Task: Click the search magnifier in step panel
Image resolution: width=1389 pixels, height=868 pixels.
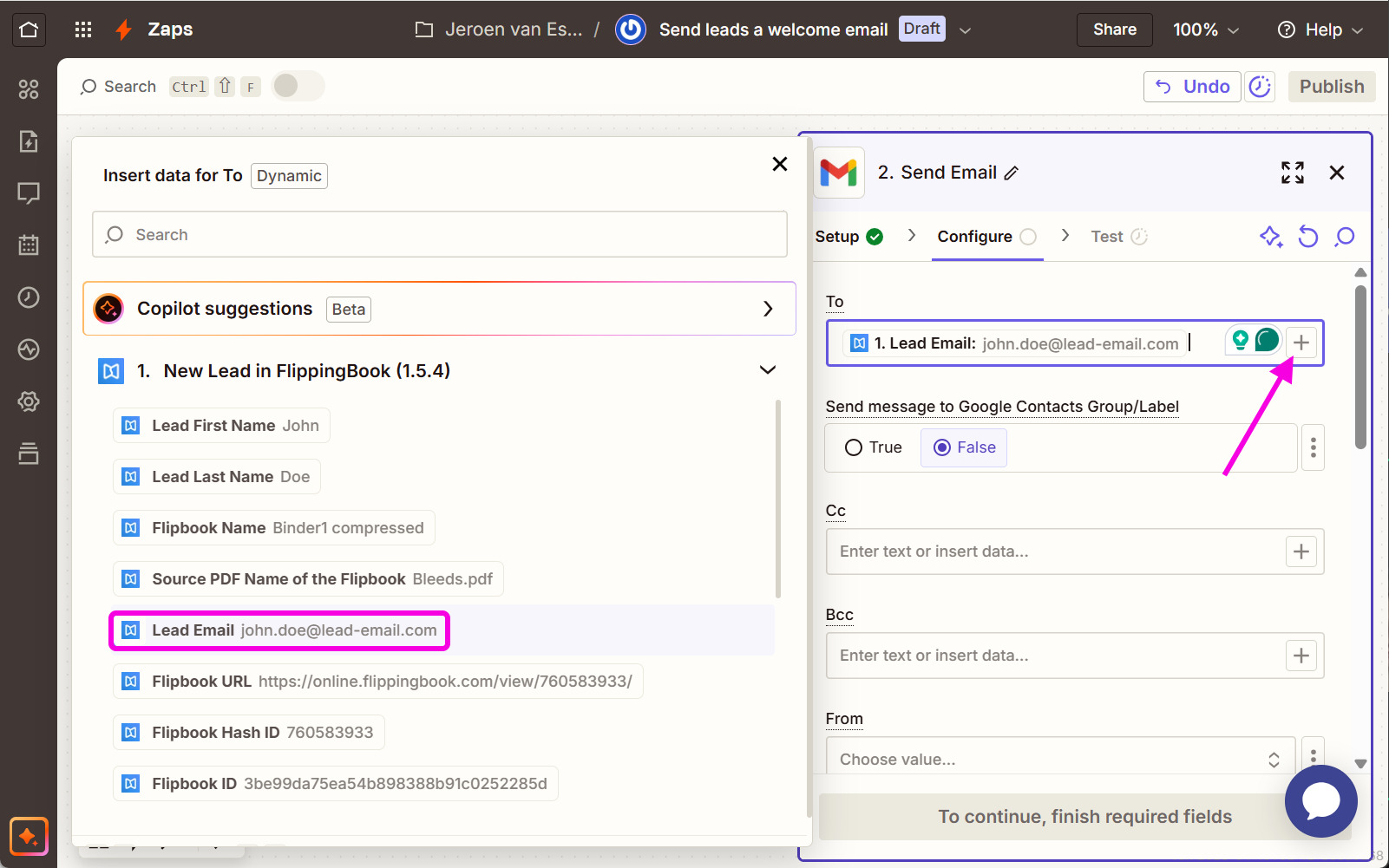Action: pos(1345,237)
